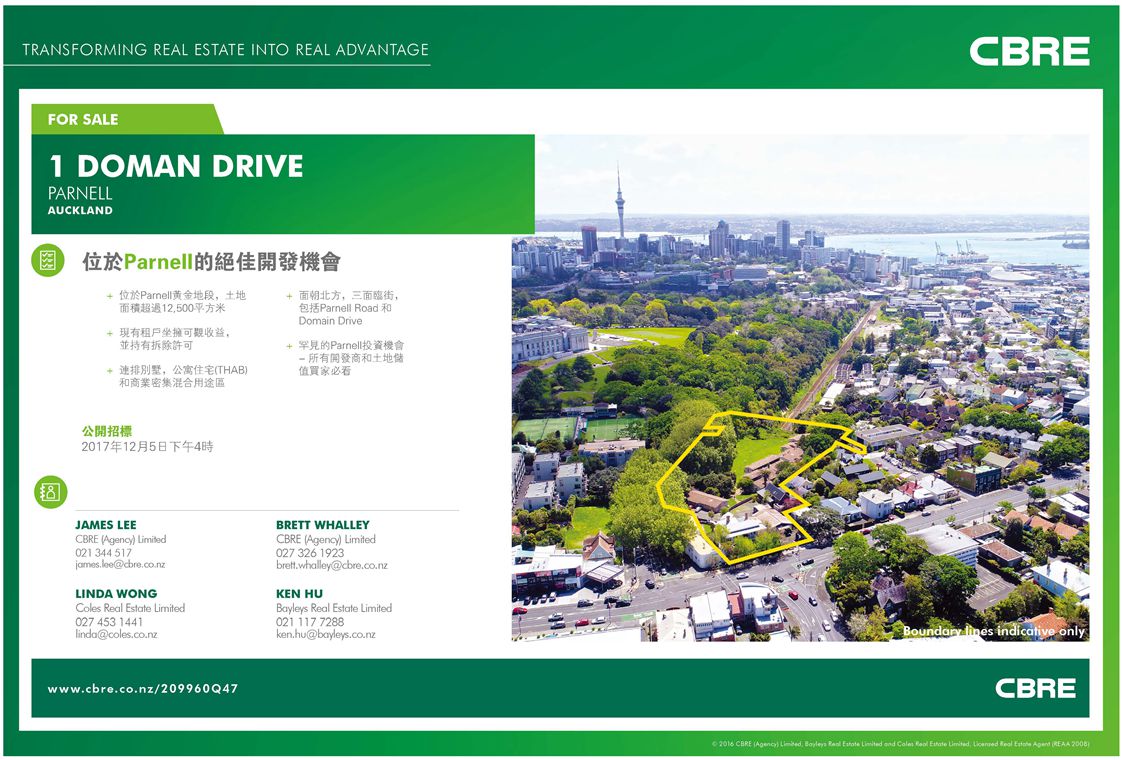Click the bullet mentioning 12,500平方米 land area
Viewport: 1122px width, 760px height.
[177, 301]
